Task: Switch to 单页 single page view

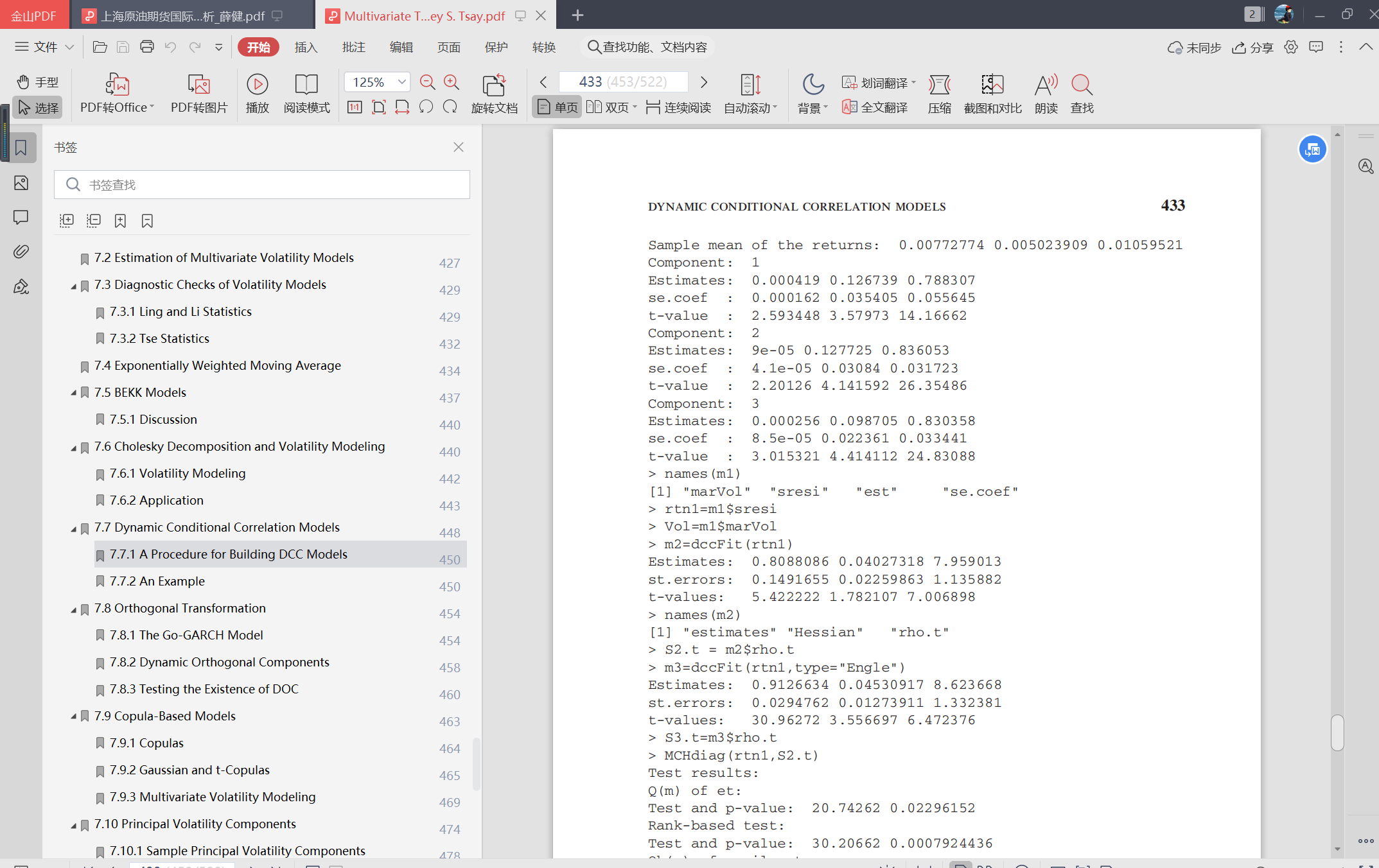Action: tap(558, 107)
